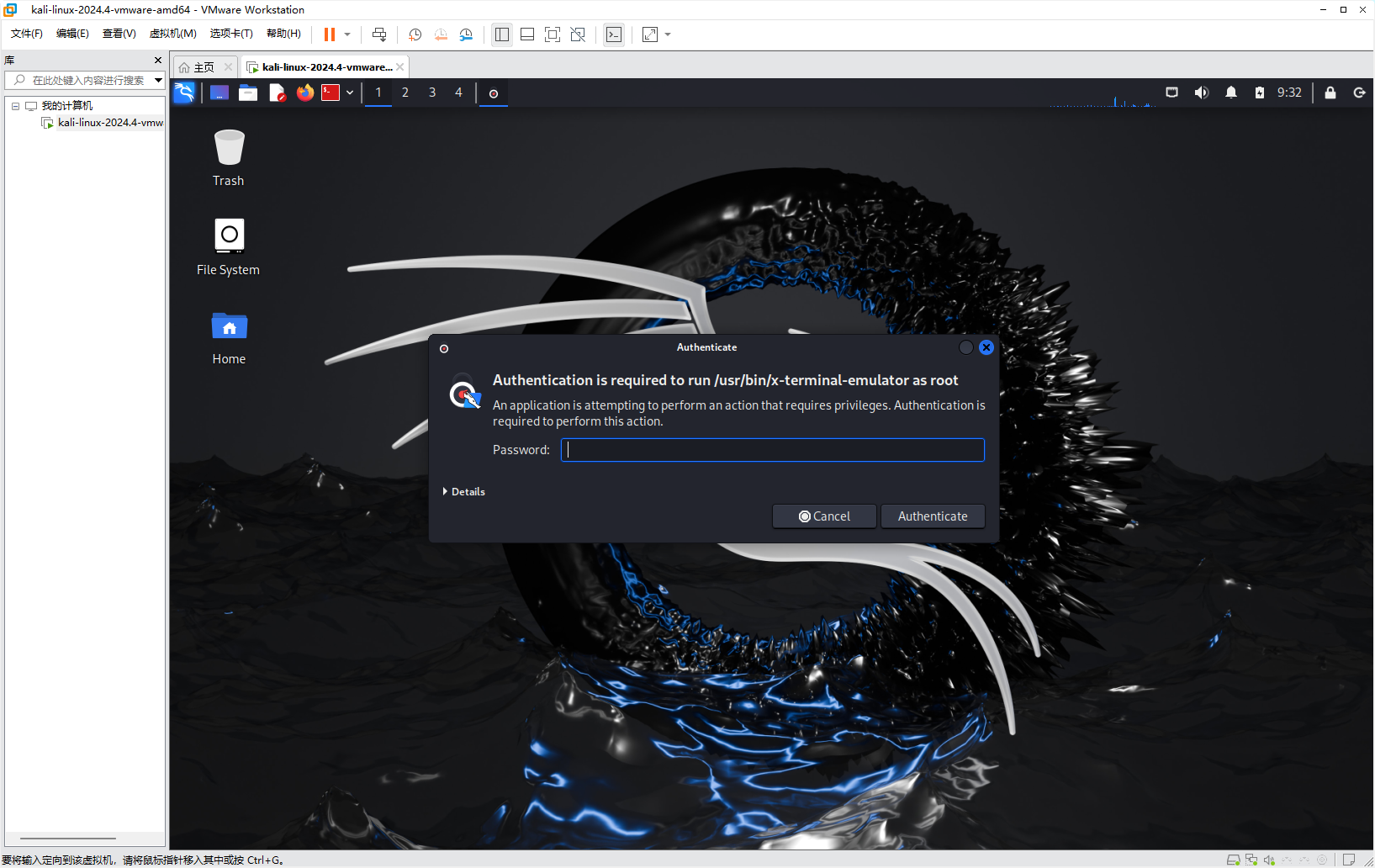Screen dimensions: 1375x868
Task: Open the 选项卡(T) menu
Action: 231,34
